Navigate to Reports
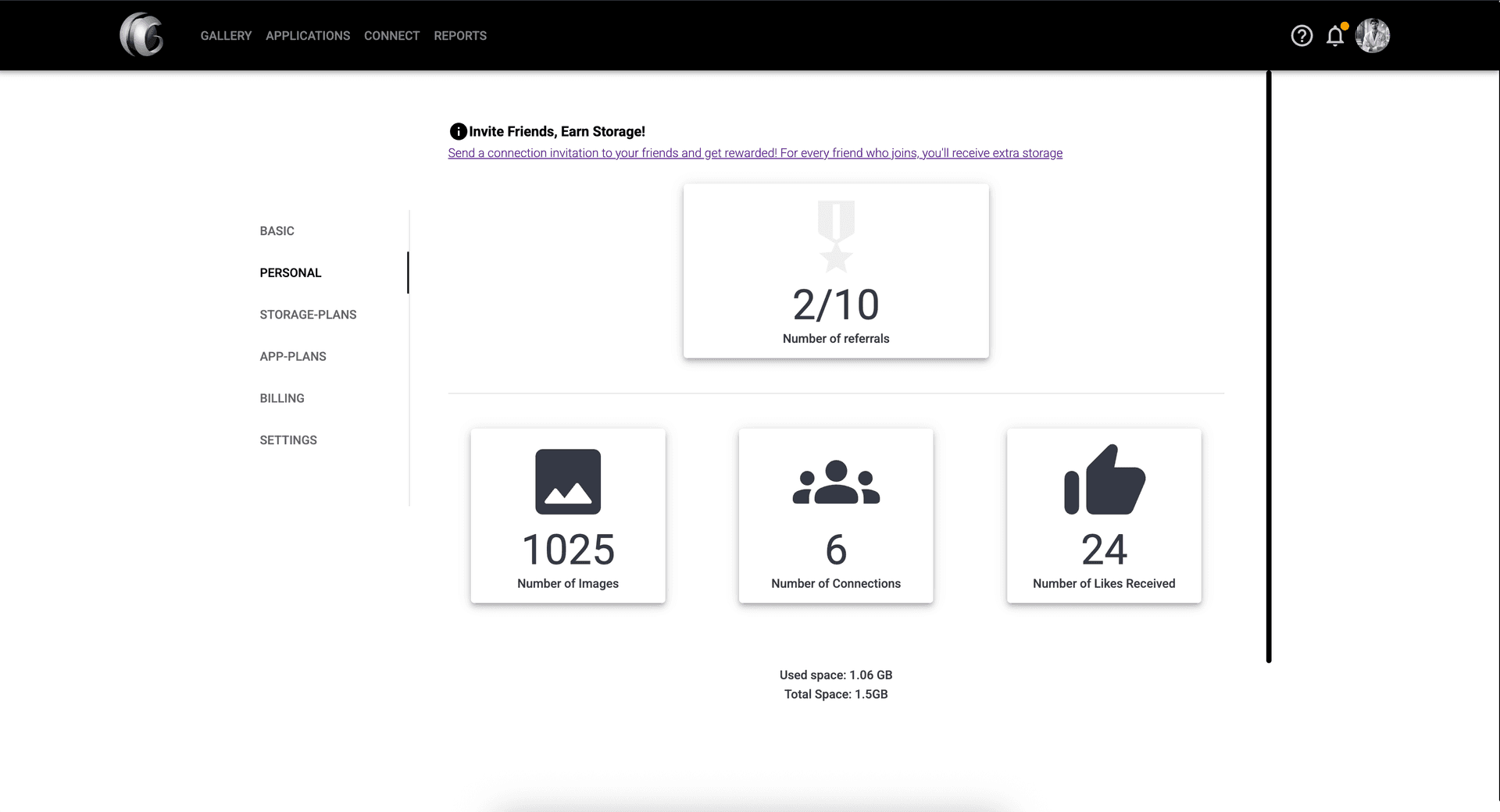 [x=460, y=36]
